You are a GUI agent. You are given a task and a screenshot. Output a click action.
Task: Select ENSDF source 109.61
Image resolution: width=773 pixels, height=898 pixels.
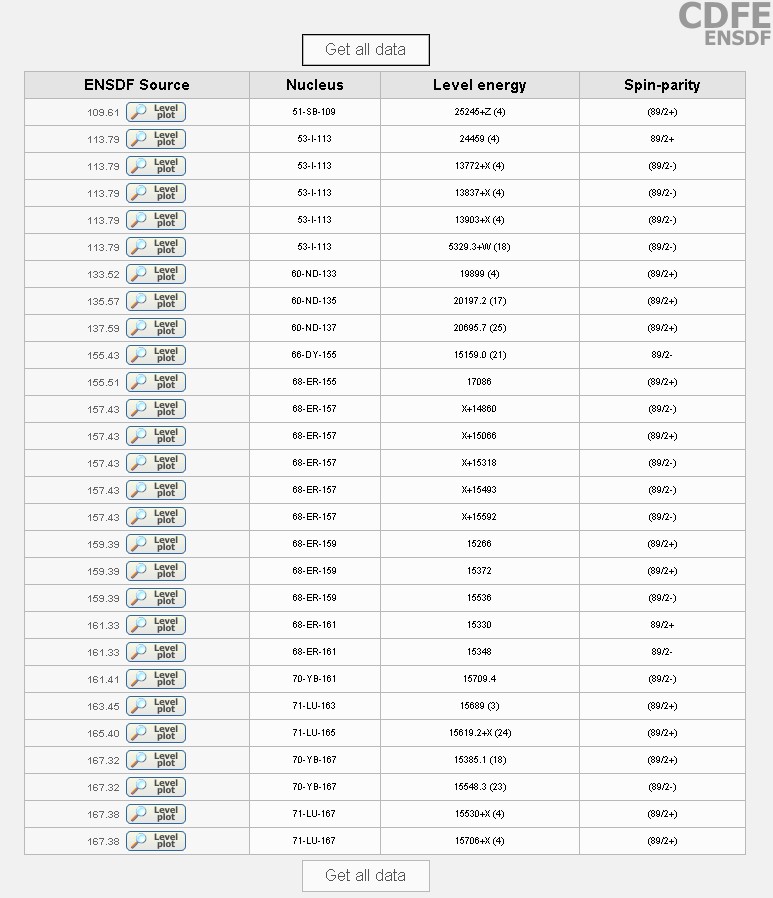click(x=103, y=112)
